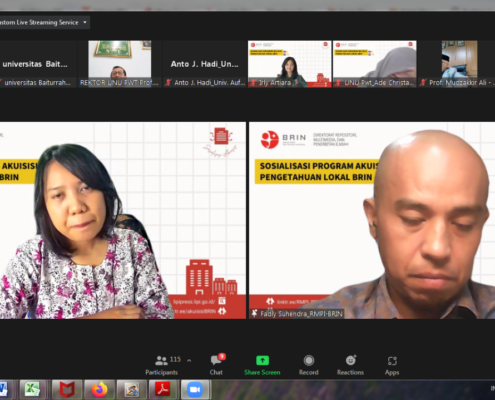495x400 pixels.
Task: Select the REKTOR UNU PWT video thumbnail
Action: [120, 64]
